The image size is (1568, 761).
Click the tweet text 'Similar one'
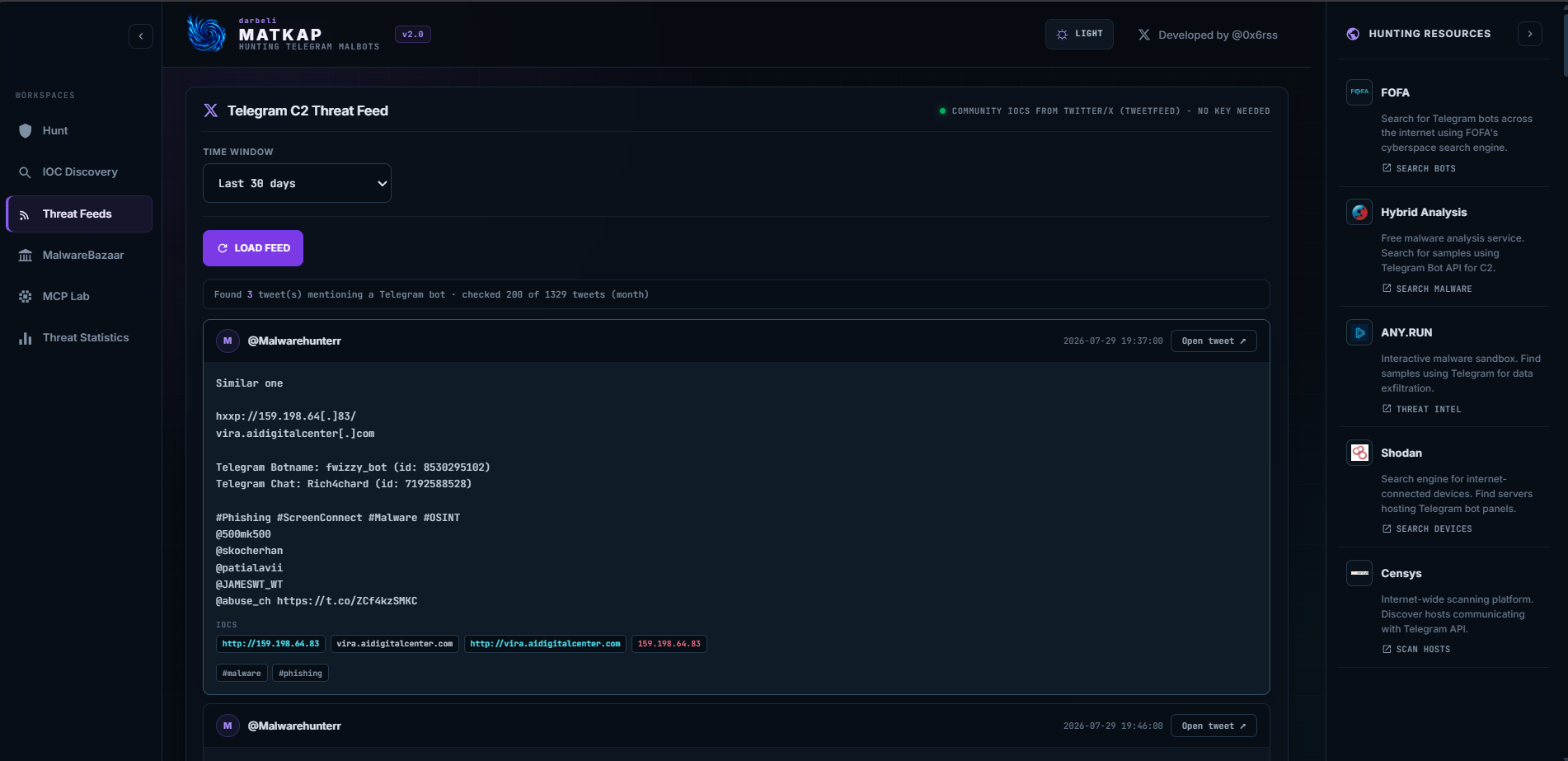pos(249,383)
